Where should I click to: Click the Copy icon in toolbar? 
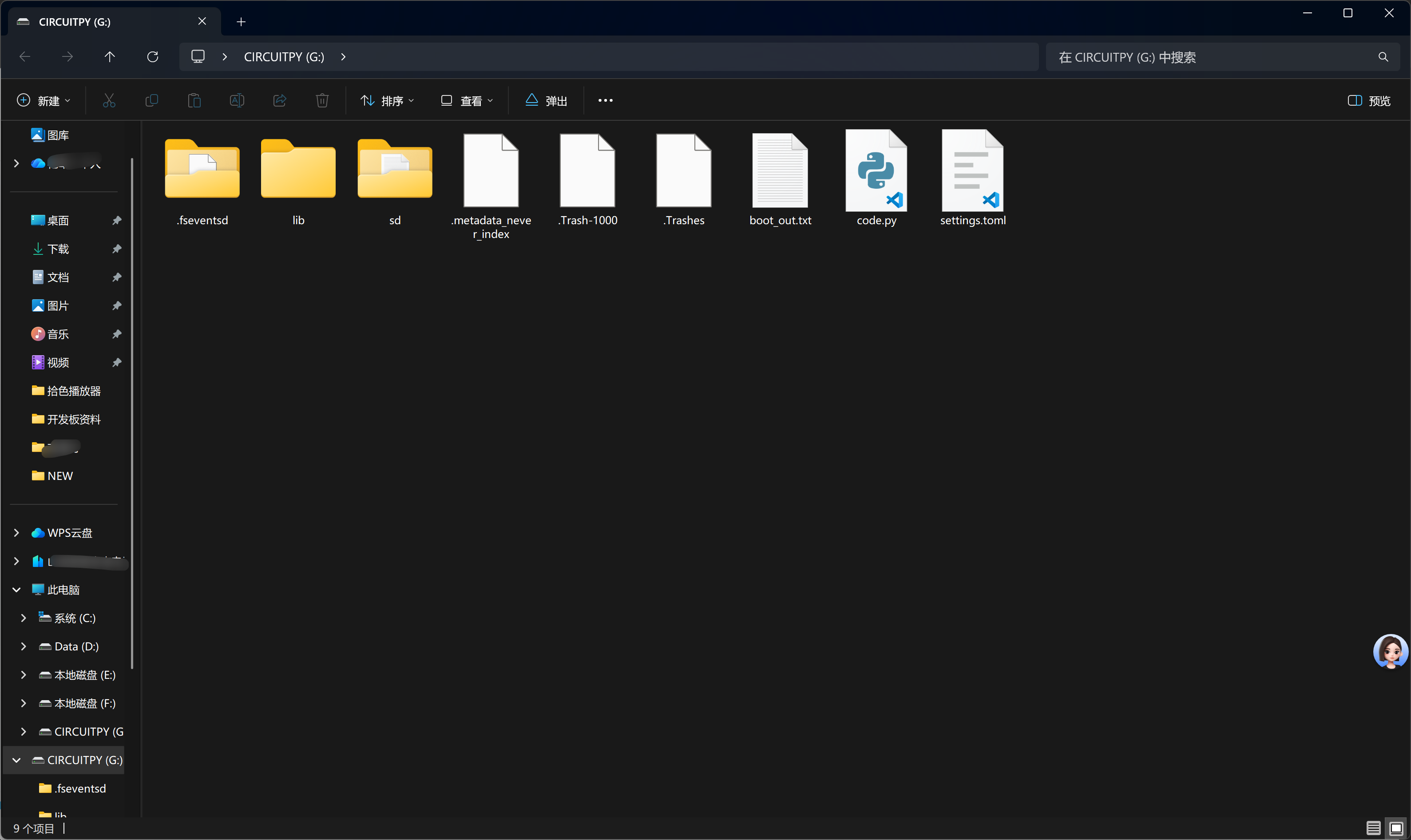coord(152,101)
